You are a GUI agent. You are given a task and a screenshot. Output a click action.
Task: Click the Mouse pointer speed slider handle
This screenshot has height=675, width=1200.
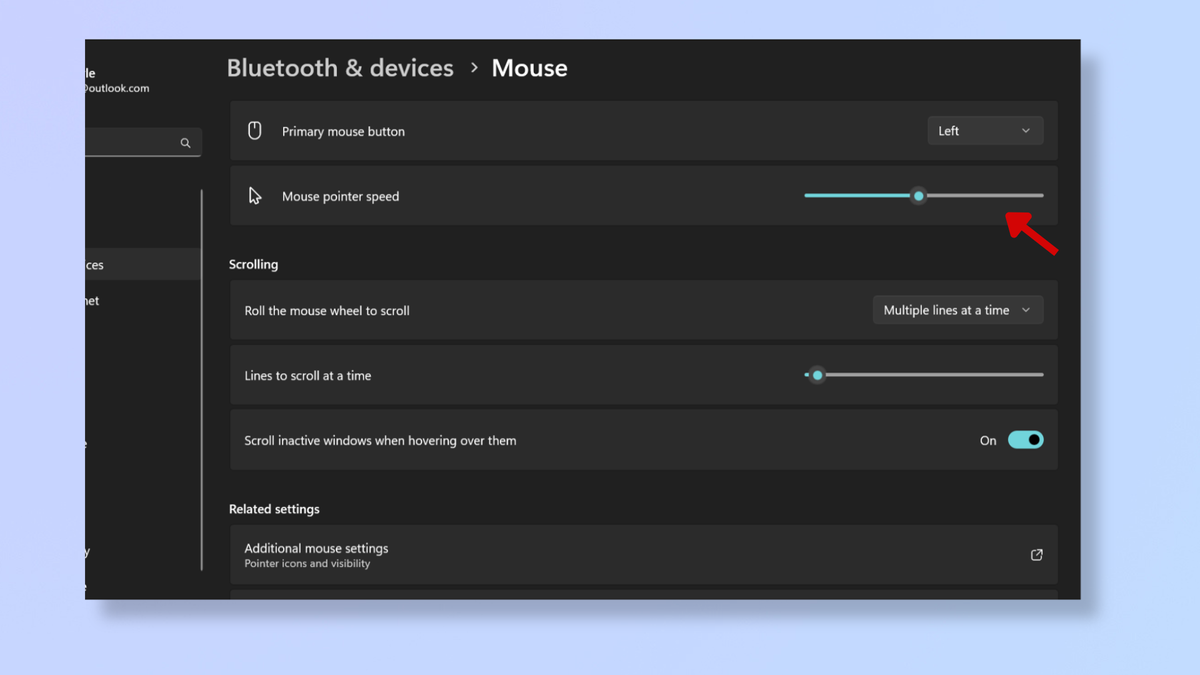919,195
